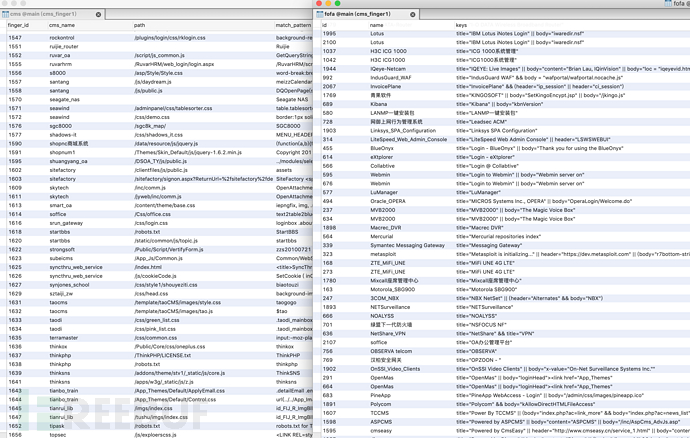This screenshot has height=438, width=690.
Task: Click the yellow minimize light of fofa window
Action: tap(328, 3)
